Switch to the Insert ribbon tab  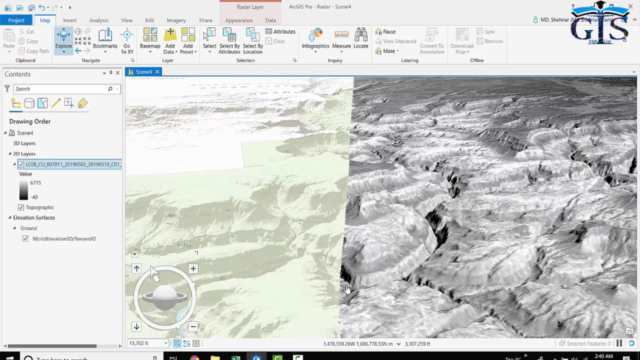tap(69, 20)
